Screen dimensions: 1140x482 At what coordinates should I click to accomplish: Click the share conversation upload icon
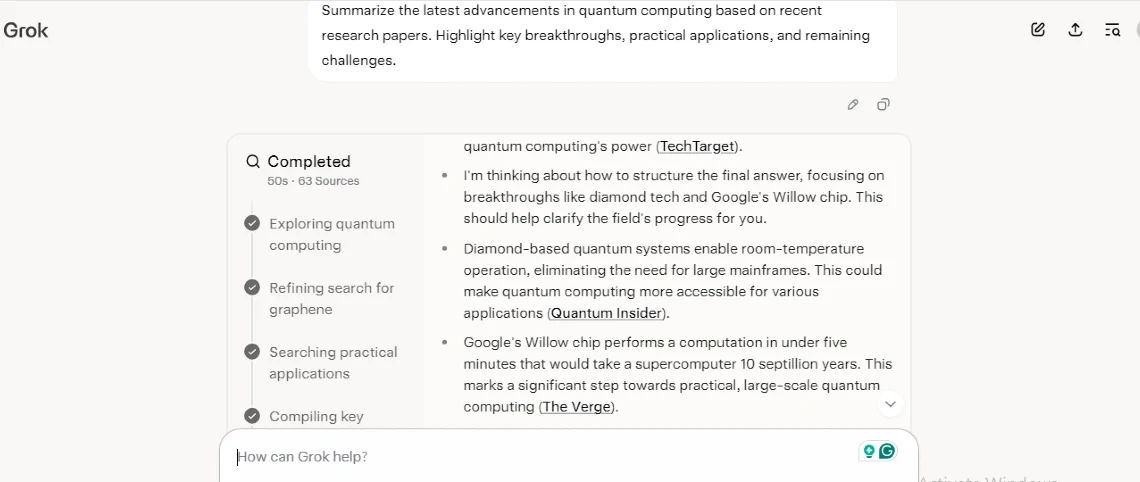click(x=1075, y=30)
